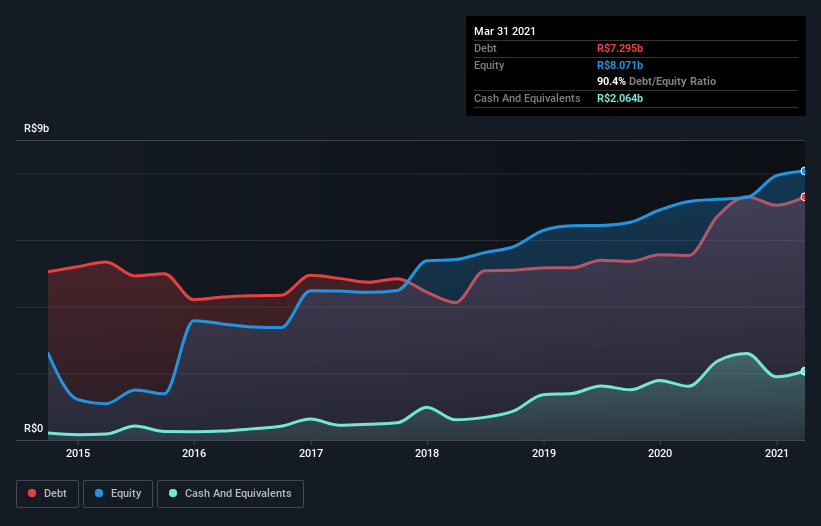This screenshot has height=526, width=821.
Task: Click the 2018 x-axis label
Action: [x=427, y=453]
